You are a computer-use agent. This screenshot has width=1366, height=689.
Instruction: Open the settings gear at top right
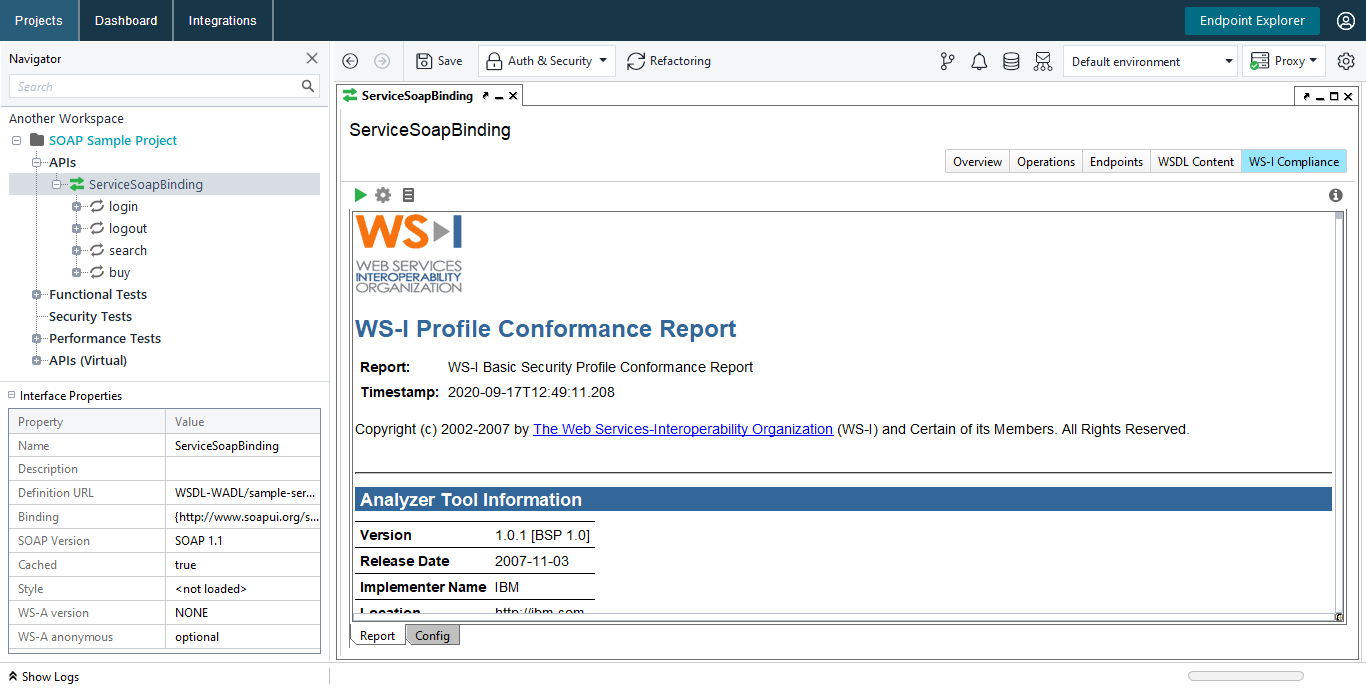point(1346,62)
